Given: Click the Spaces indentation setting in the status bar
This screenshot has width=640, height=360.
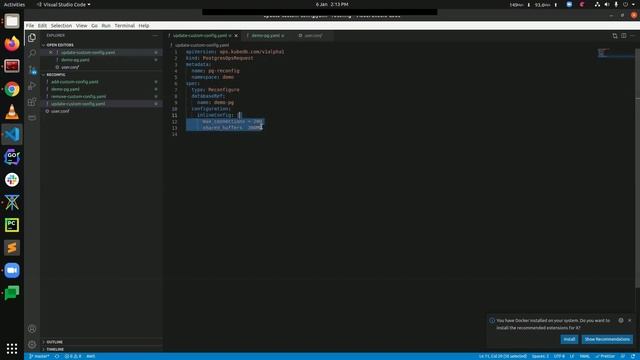Looking at the screenshot, I should pyautogui.click(x=540, y=356).
